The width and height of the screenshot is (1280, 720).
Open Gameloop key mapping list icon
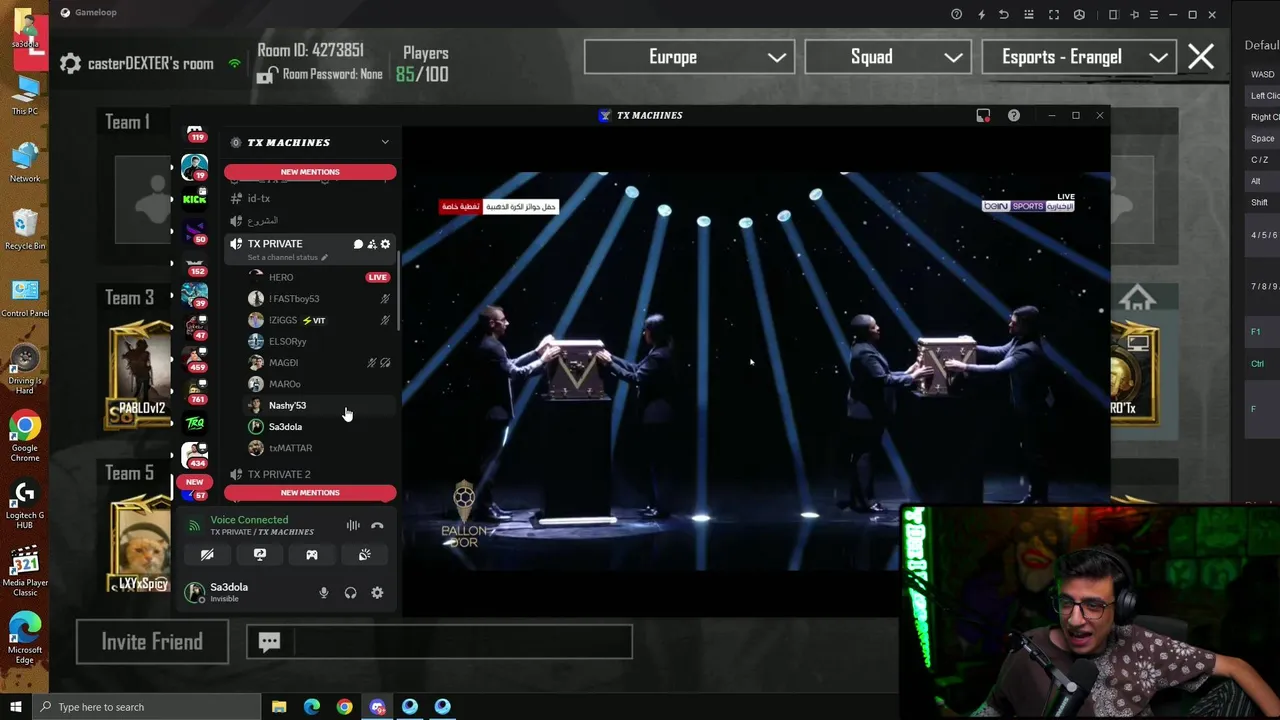pyautogui.click(x=1029, y=14)
